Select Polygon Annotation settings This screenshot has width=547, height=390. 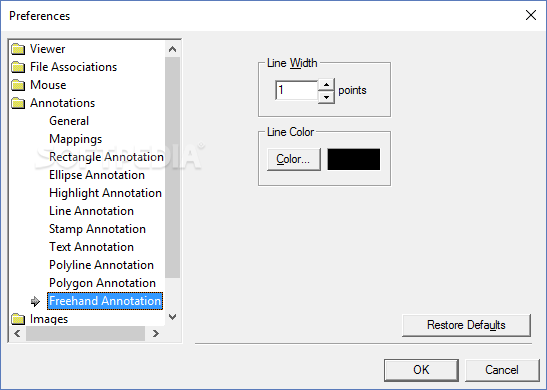pyautogui.click(x=103, y=283)
